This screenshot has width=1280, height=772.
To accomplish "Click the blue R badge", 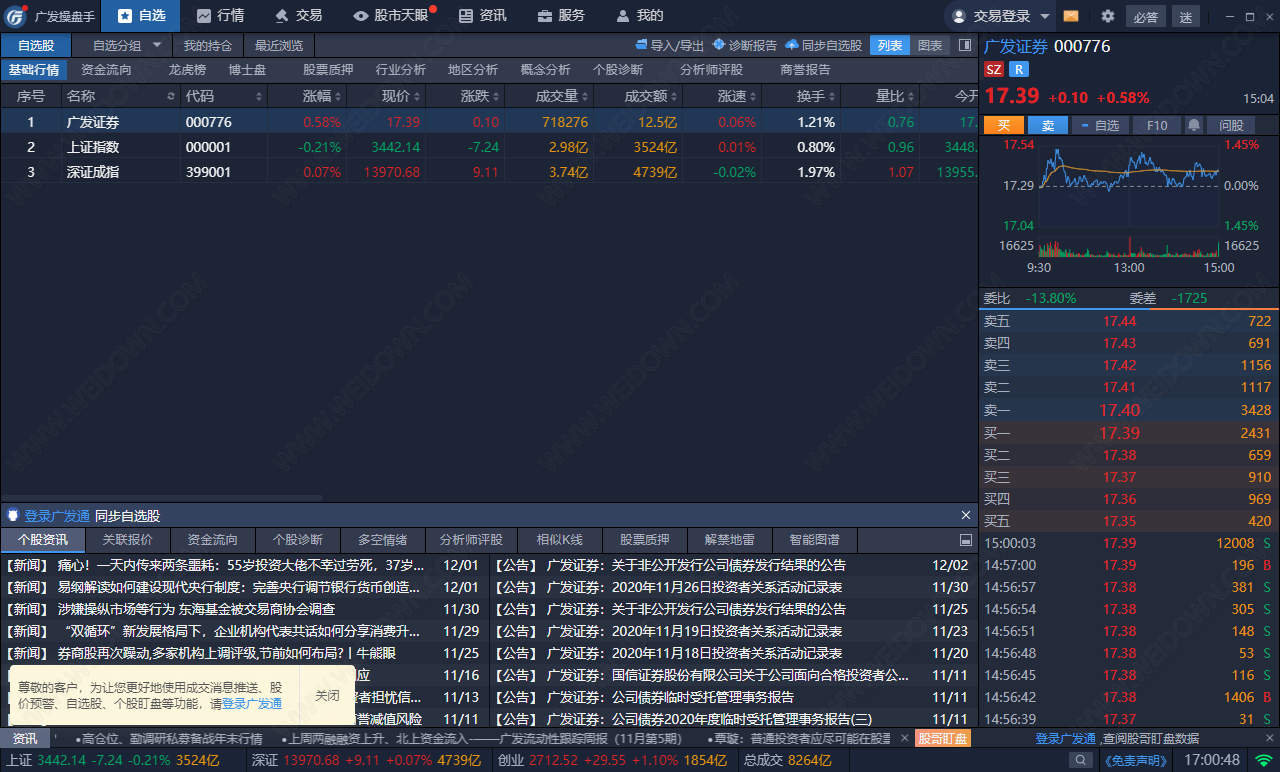I will [1018, 69].
